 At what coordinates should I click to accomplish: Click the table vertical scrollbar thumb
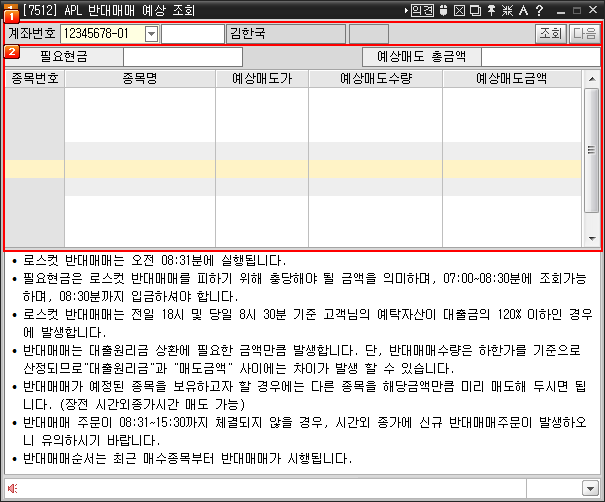click(591, 150)
